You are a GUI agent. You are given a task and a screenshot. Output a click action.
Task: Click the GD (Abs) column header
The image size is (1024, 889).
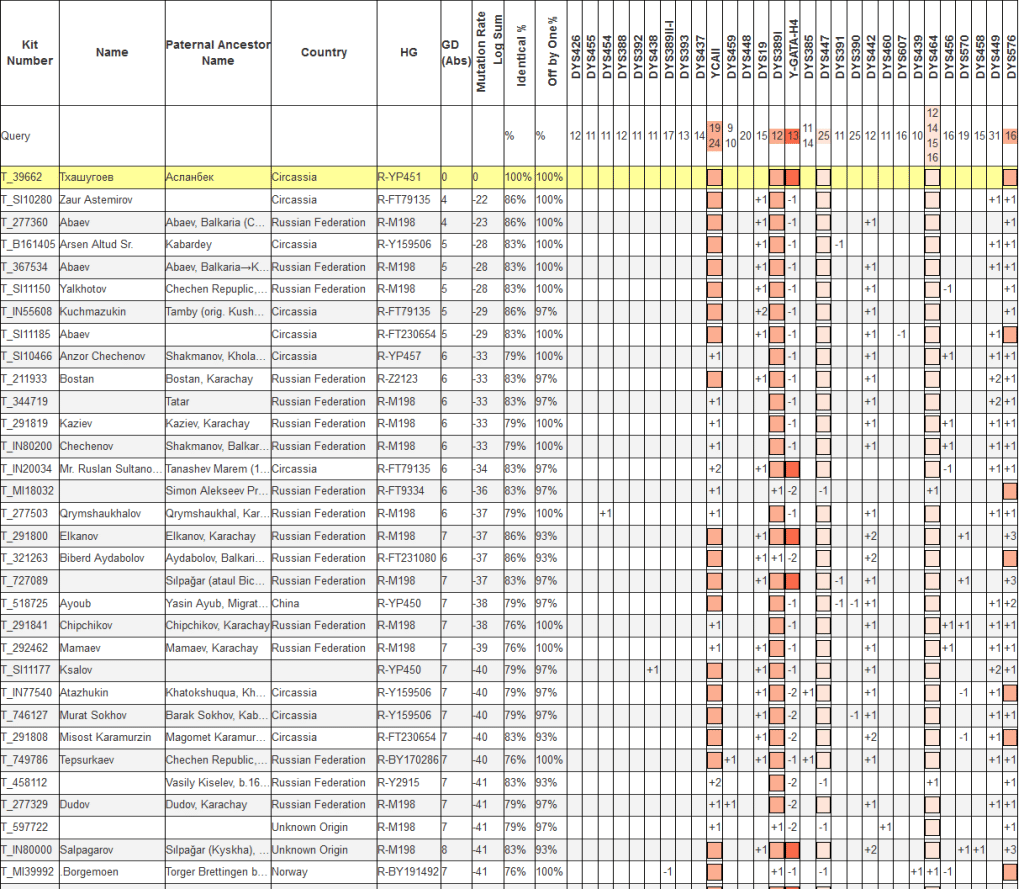455,53
